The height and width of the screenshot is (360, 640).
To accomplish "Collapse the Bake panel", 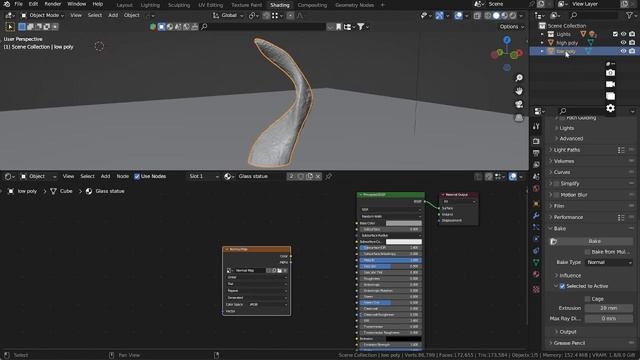I will click(559, 229).
